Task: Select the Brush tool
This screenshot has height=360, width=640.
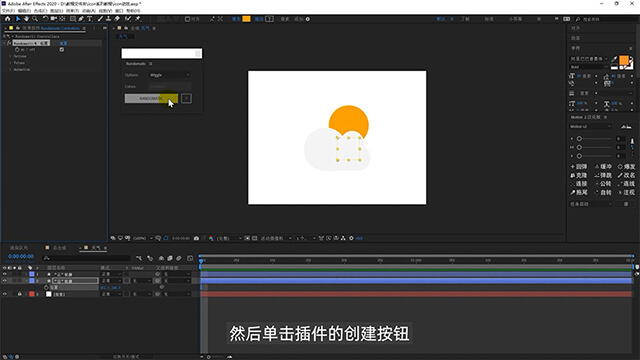Action: 100,19
